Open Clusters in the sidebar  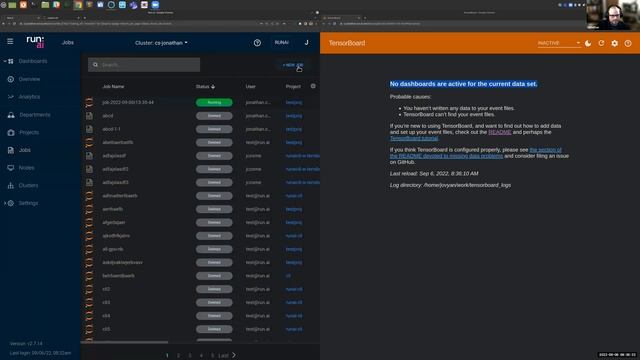[x=28, y=185]
